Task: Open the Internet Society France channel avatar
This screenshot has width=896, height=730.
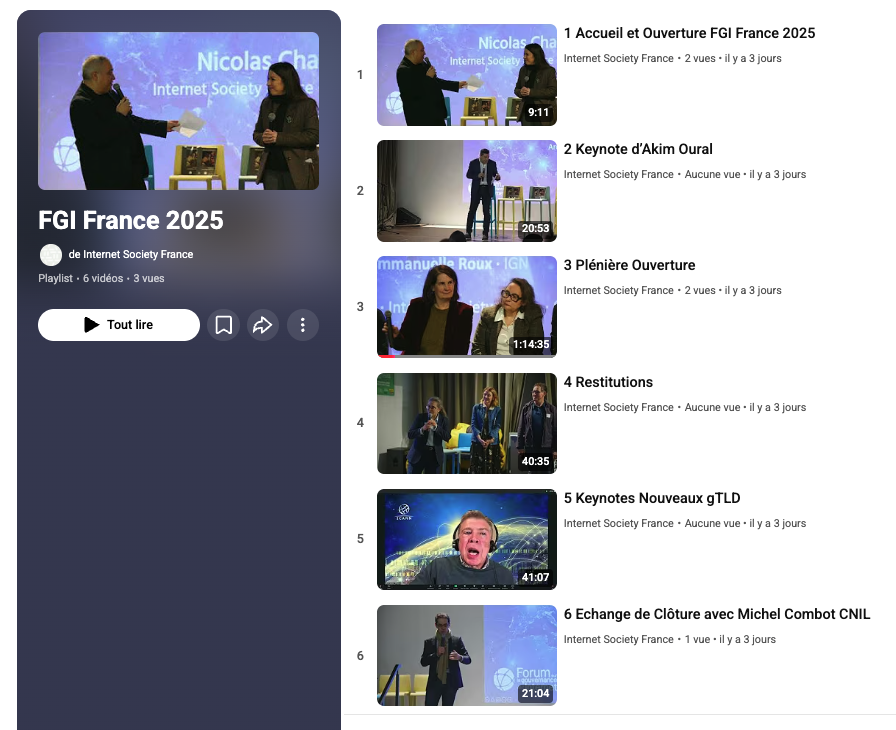Action: 51,255
